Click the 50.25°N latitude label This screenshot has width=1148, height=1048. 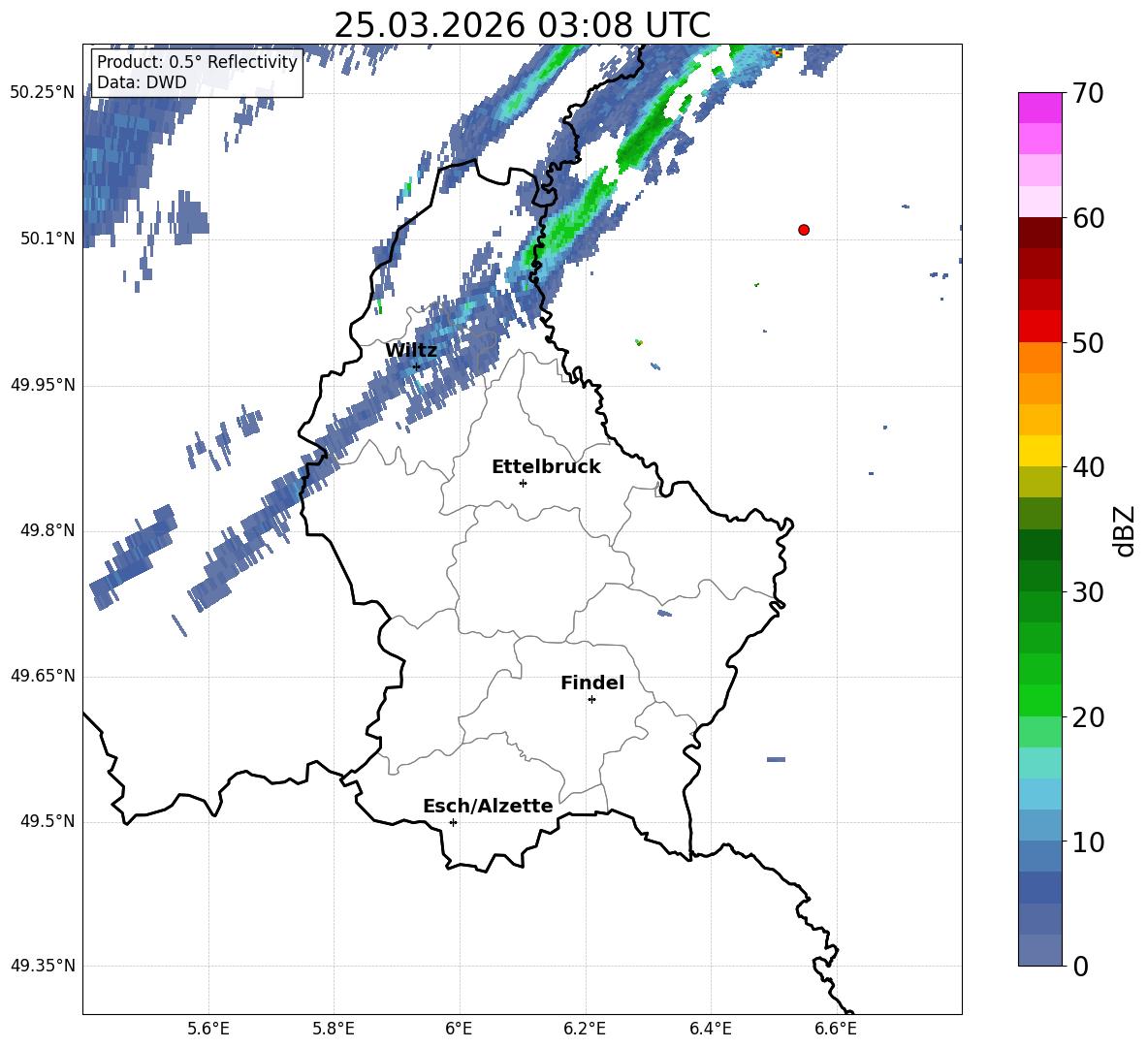(x=43, y=93)
